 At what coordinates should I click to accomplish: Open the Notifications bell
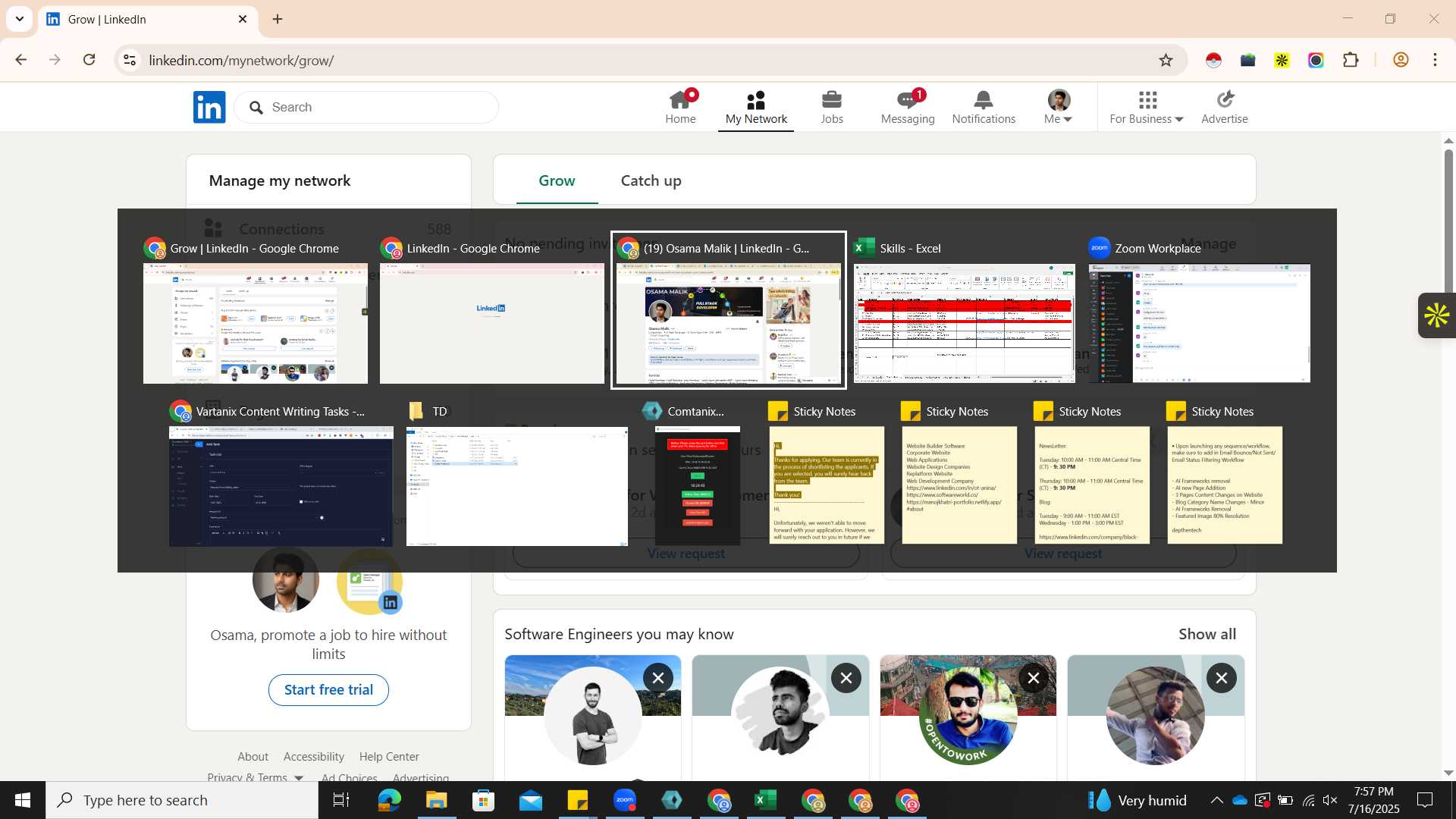click(984, 107)
